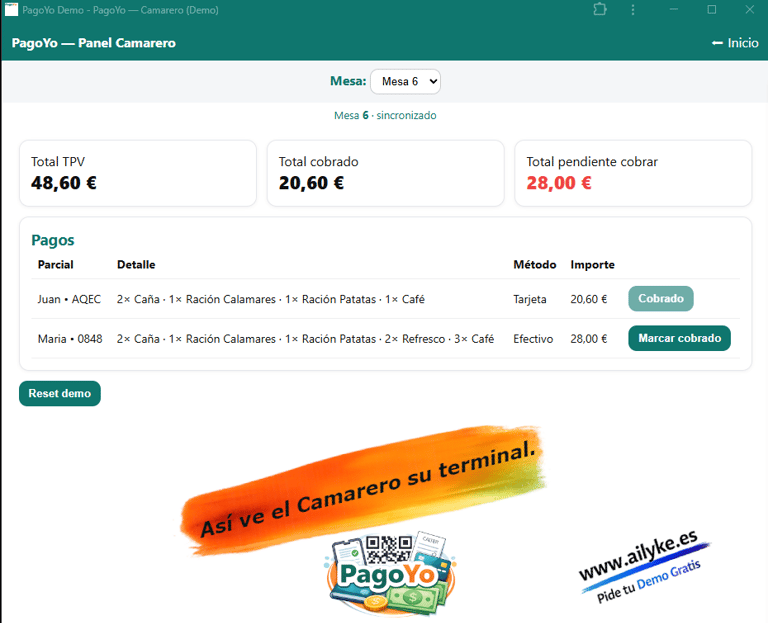
Task: Click the 20,60 € amount in Juan's row
Action: [589, 299]
